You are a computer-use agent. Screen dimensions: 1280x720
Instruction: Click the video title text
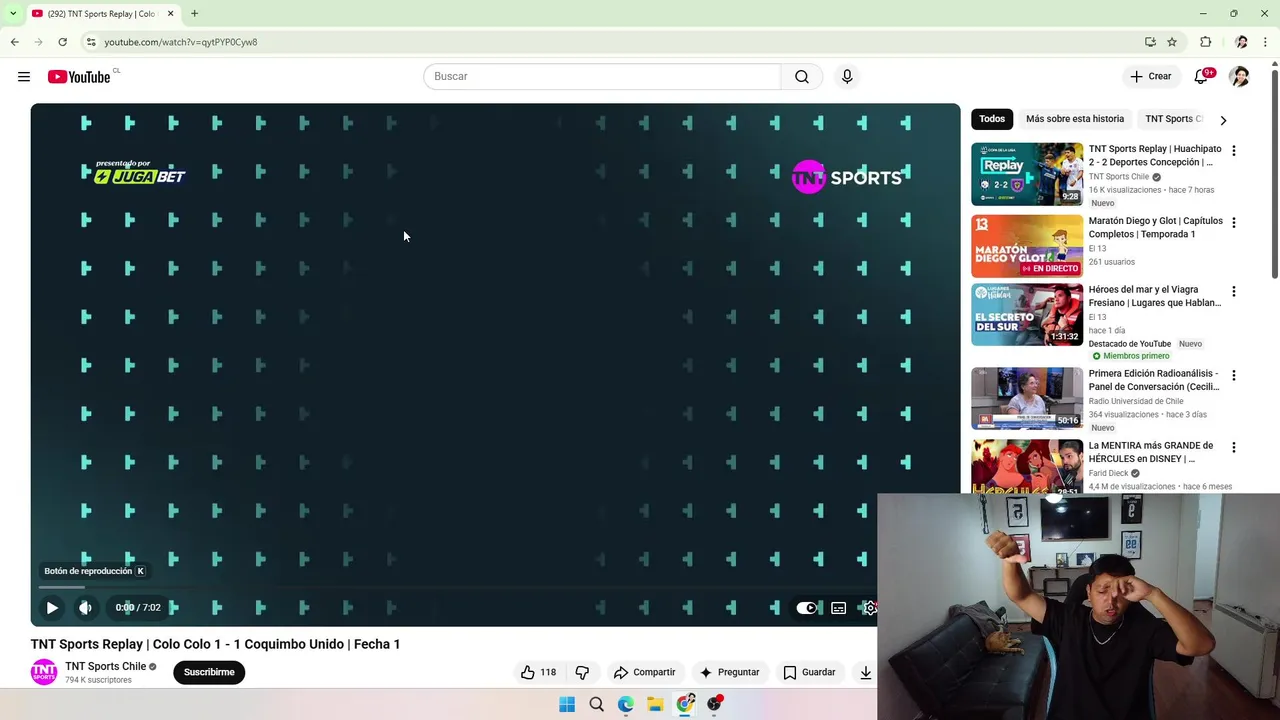coord(215,644)
